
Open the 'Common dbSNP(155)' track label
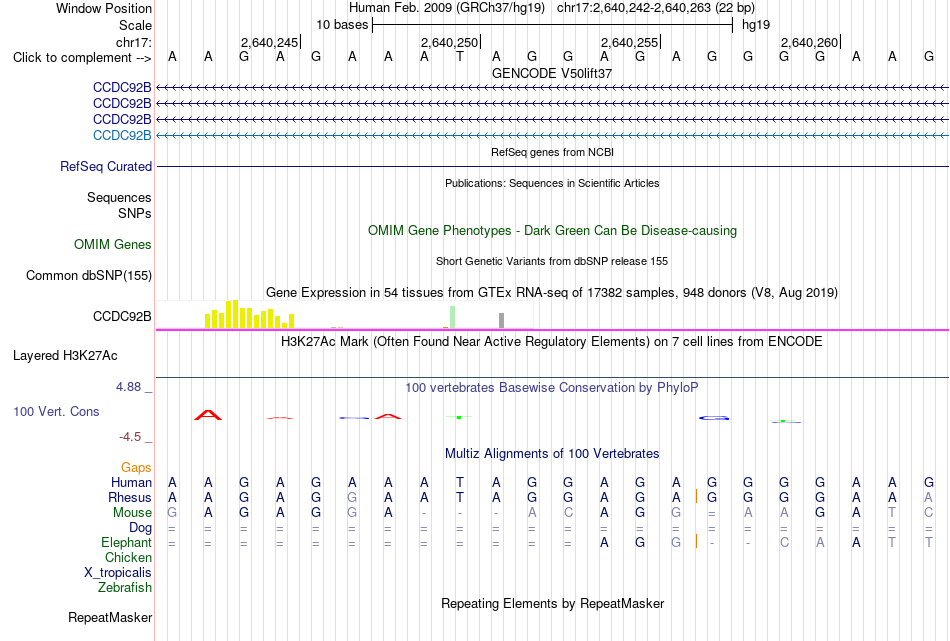(88, 276)
